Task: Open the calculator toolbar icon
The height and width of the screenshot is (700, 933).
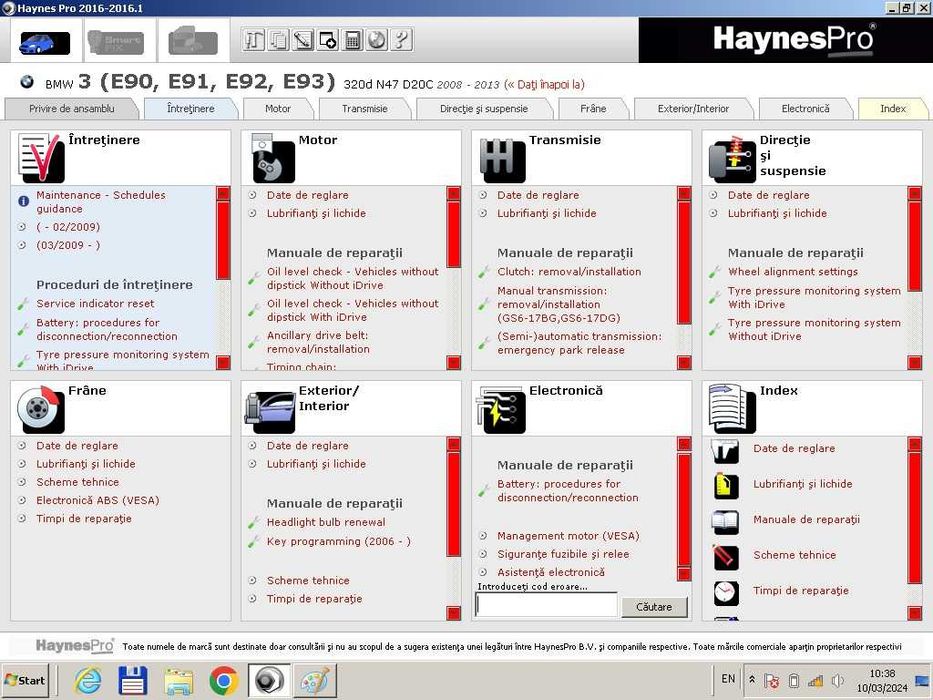Action: coord(352,40)
